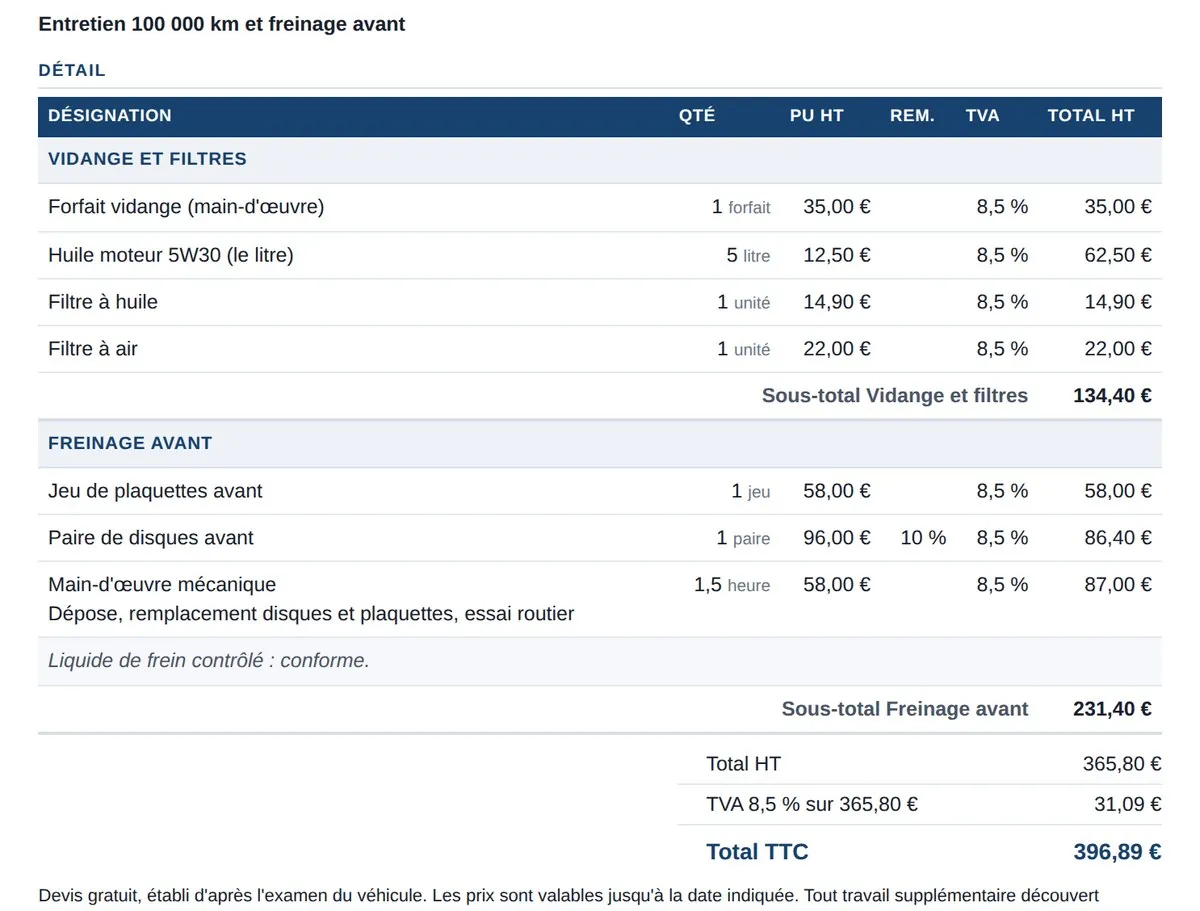This screenshot has width=1200, height=911.
Task: Select the "86,40 €" line total
Action: pyautogui.click(x=1118, y=538)
